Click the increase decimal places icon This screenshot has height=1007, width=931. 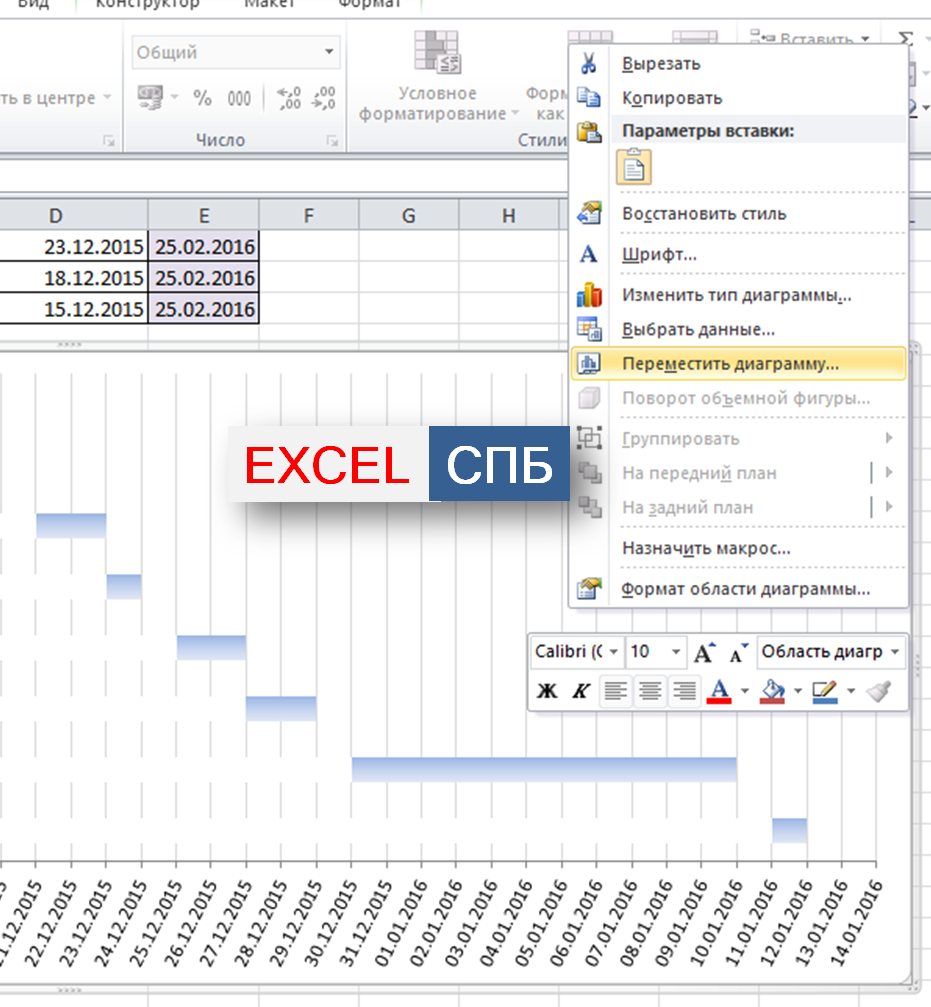[289, 98]
